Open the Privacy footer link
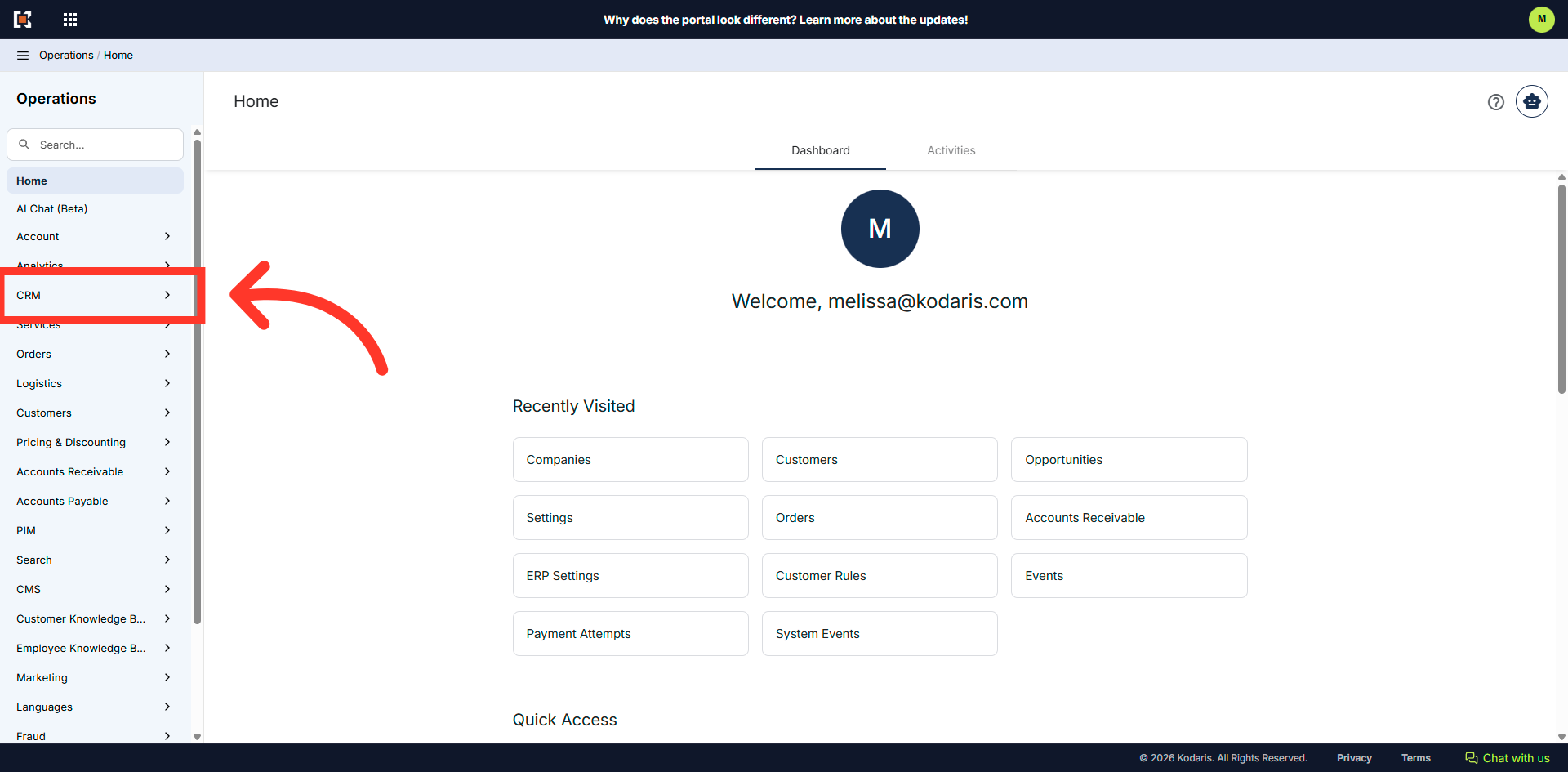 click(x=1354, y=758)
